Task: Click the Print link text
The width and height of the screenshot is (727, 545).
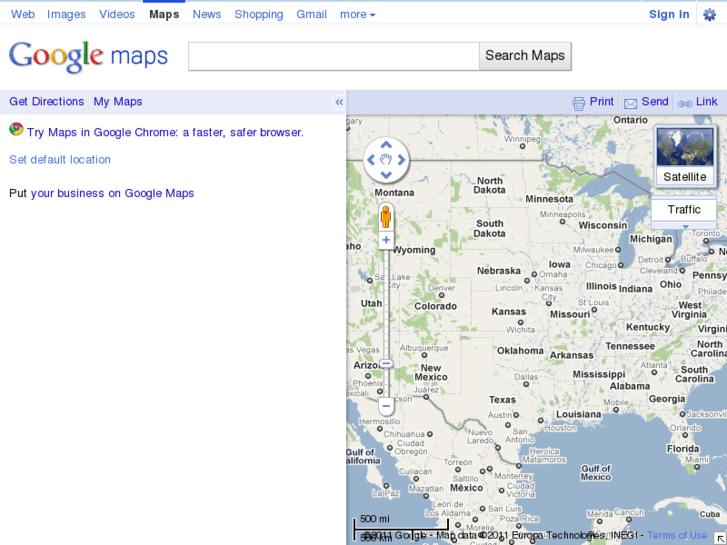Action: point(601,102)
